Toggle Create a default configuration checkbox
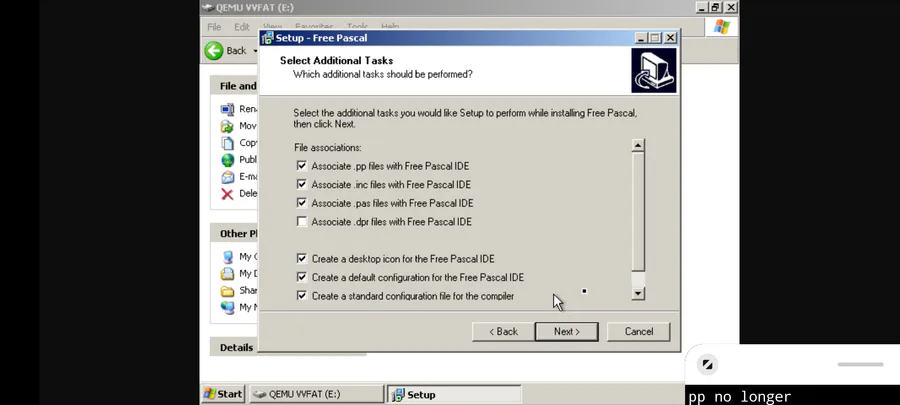Image resolution: width=900 pixels, height=405 pixels. (x=302, y=277)
